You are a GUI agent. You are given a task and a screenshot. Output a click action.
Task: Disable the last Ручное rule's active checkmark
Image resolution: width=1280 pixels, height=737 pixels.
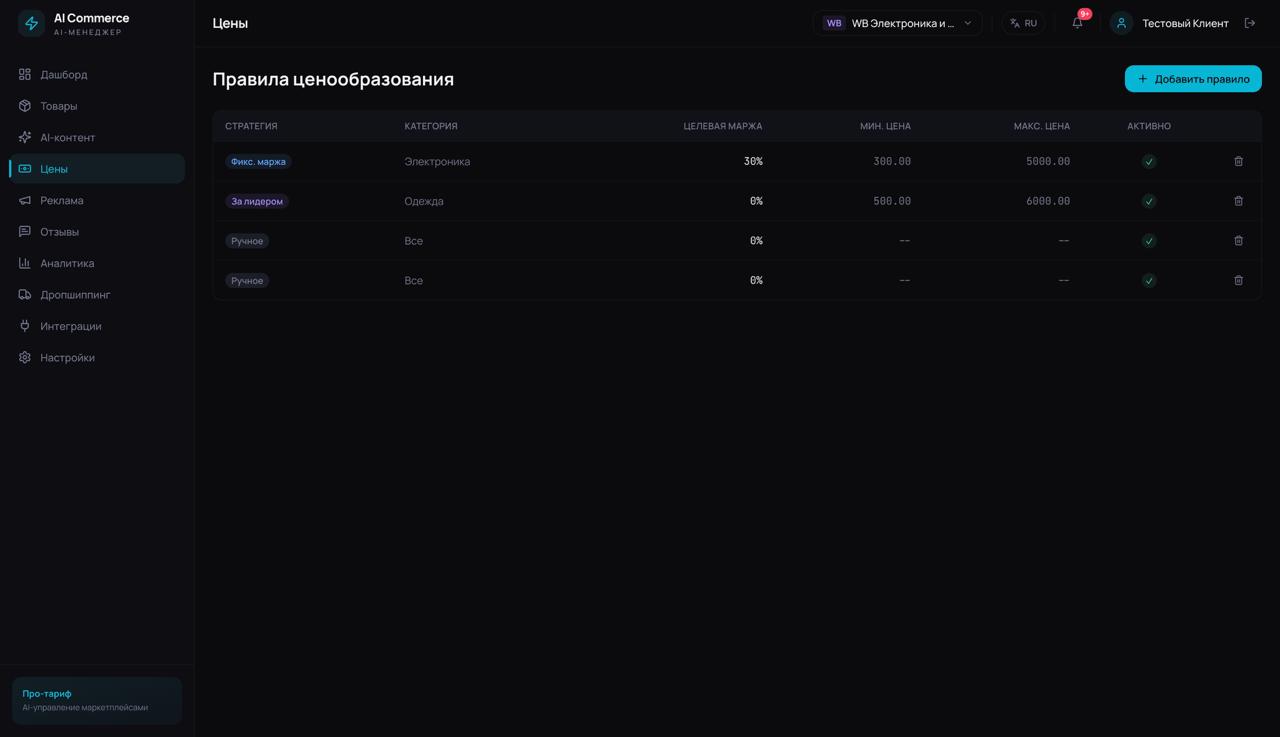click(x=1149, y=281)
